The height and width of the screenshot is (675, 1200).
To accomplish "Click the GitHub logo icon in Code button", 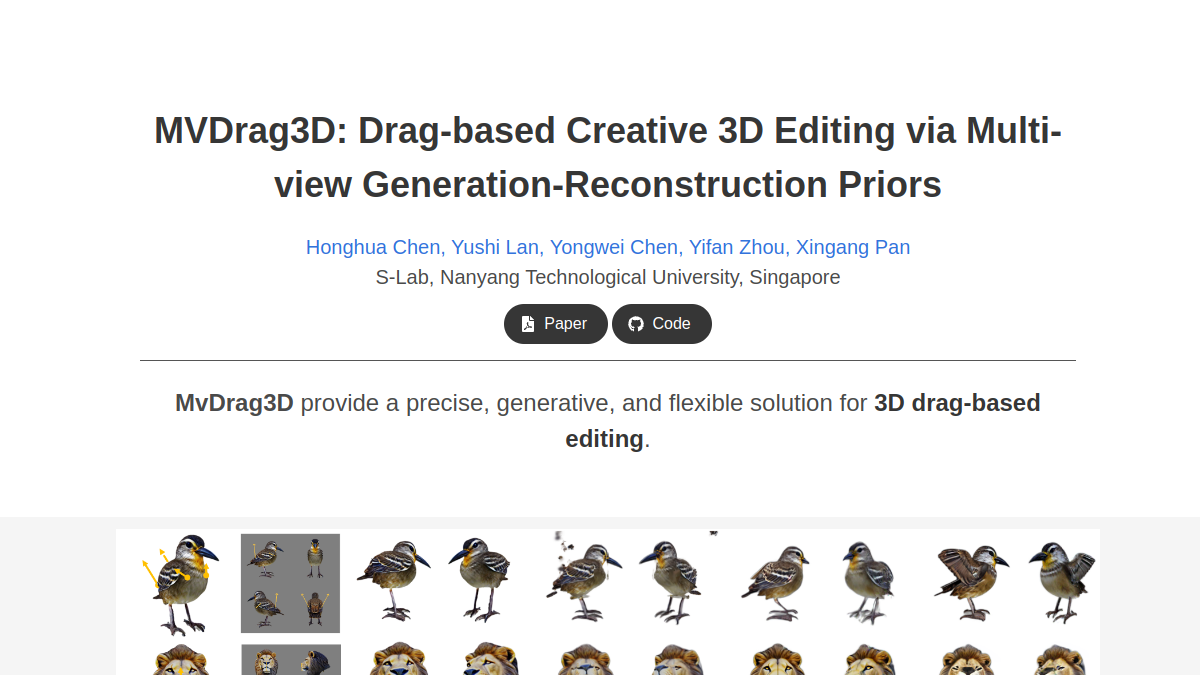I will click(x=636, y=324).
